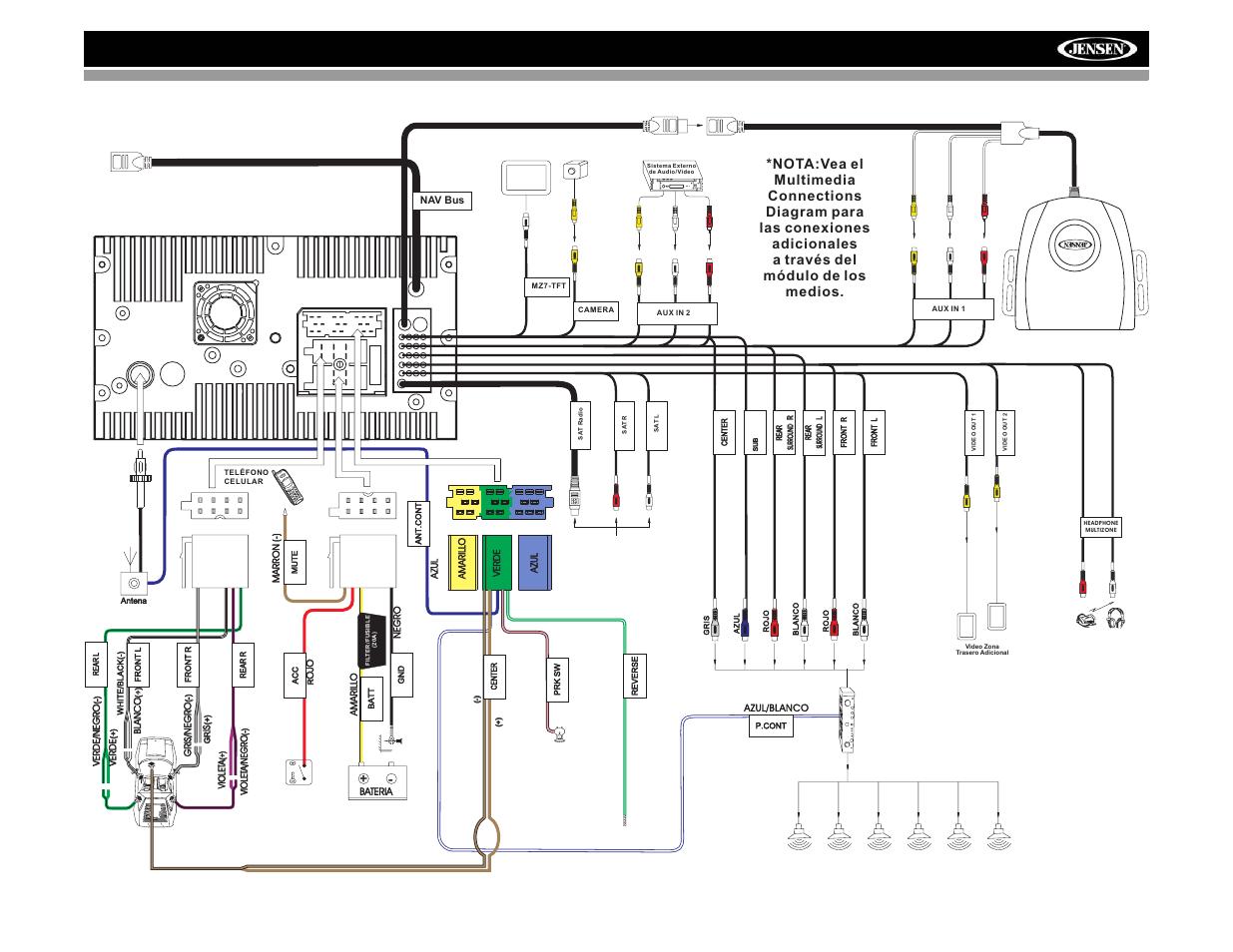The height and width of the screenshot is (952, 1233).
Task: Click the BATT wire label
Action: click(x=372, y=699)
